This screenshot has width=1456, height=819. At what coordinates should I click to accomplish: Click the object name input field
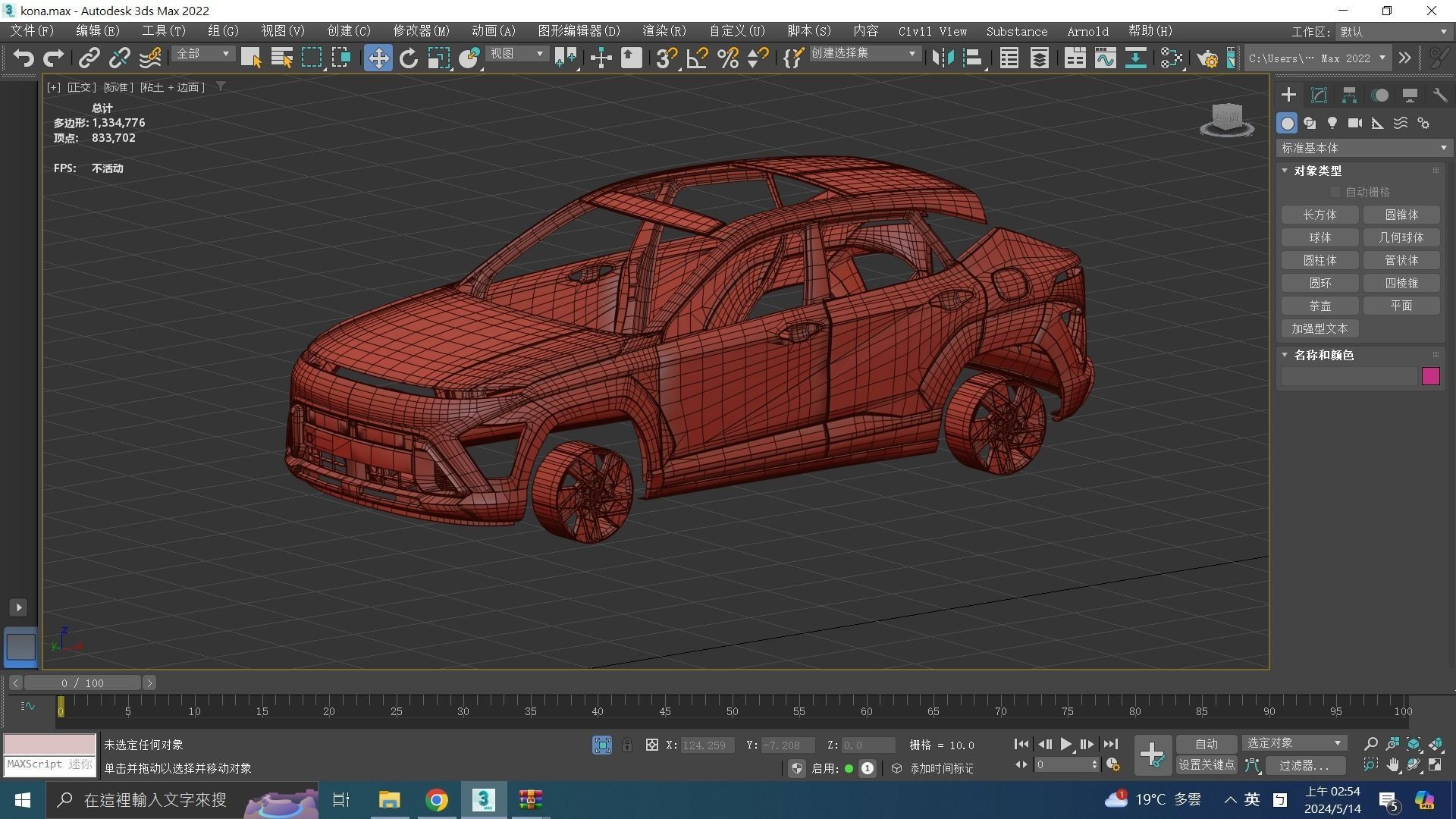pos(1349,376)
